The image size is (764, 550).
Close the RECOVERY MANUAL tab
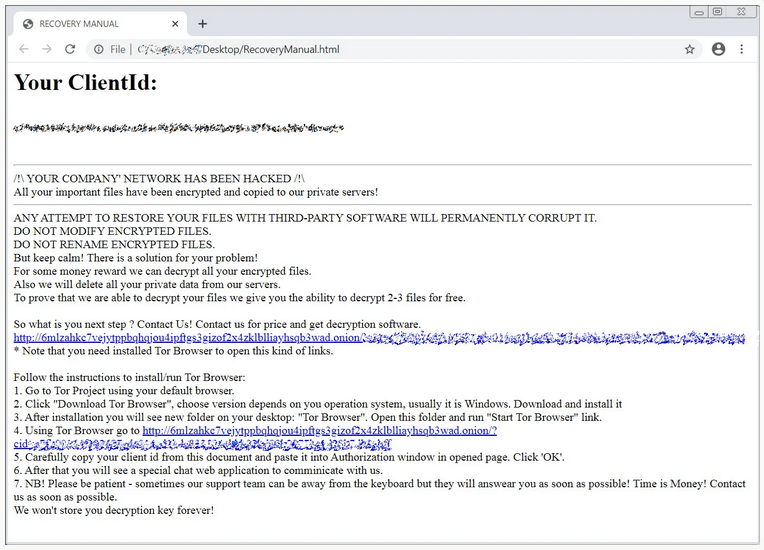pos(175,24)
